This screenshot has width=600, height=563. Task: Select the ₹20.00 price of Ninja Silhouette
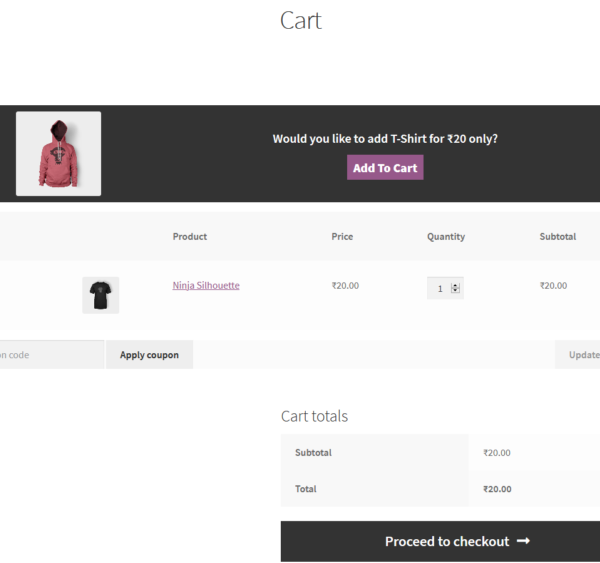[345, 286]
